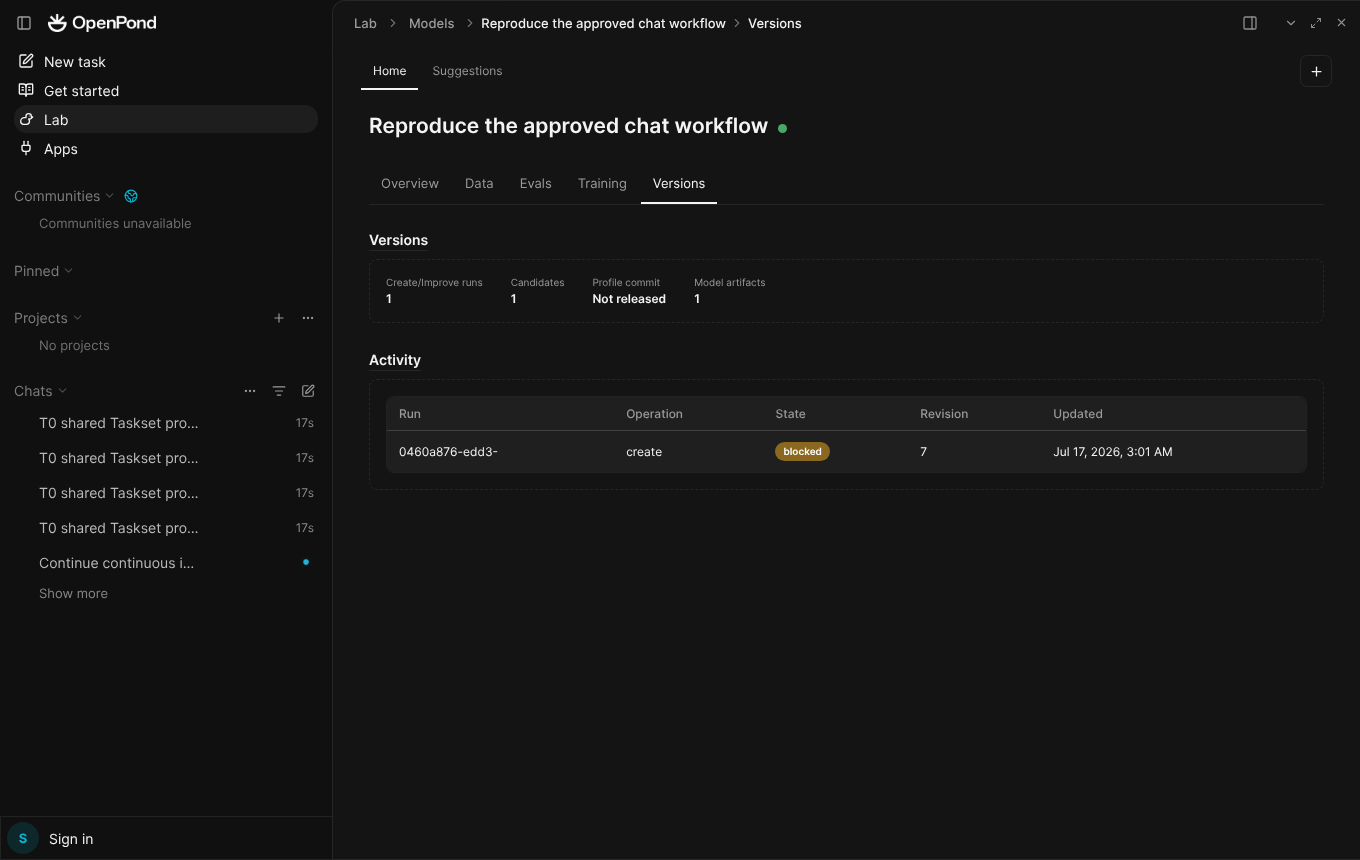1360x860 pixels.
Task: Open the Get started guide
Action: tap(165, 91)
